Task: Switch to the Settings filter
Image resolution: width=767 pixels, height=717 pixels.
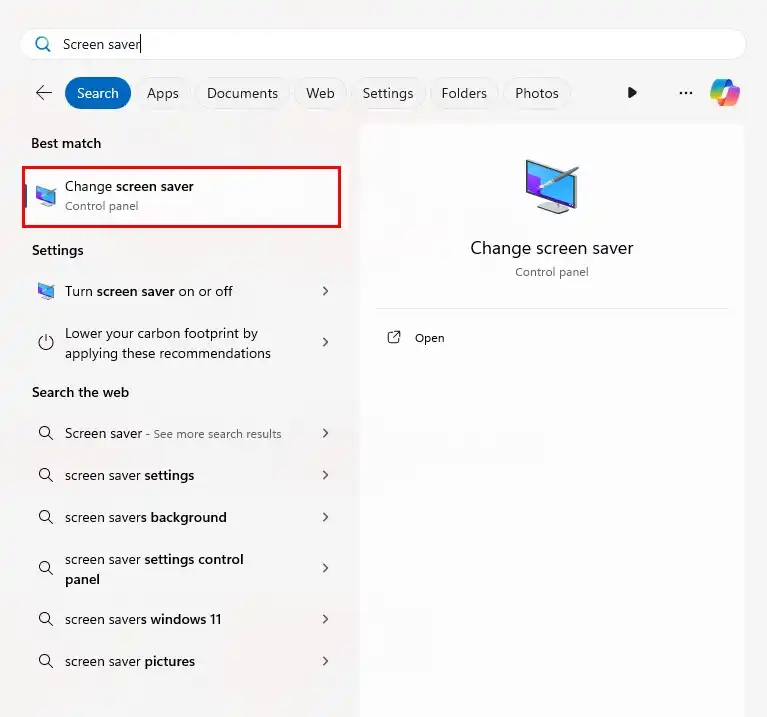Action: (x=388, y=93)
